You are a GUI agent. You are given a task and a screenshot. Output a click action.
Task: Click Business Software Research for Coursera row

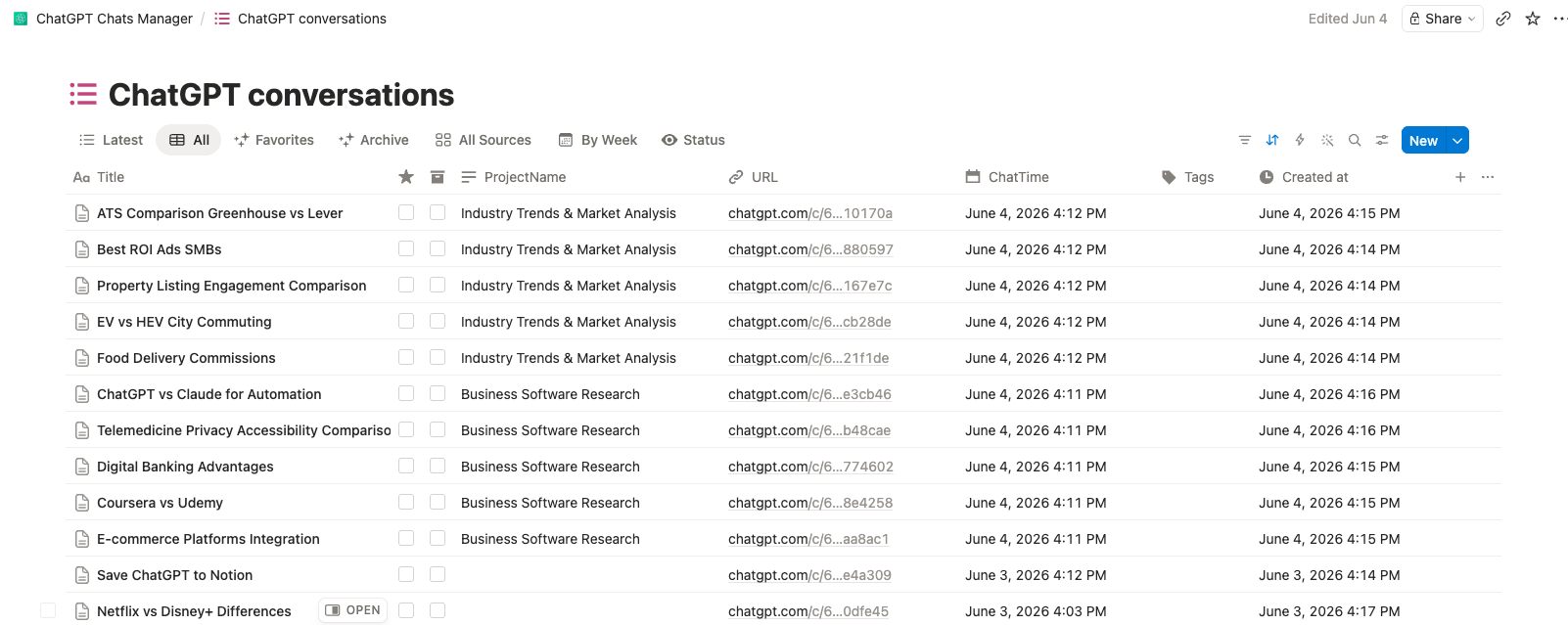click(550, 503)
